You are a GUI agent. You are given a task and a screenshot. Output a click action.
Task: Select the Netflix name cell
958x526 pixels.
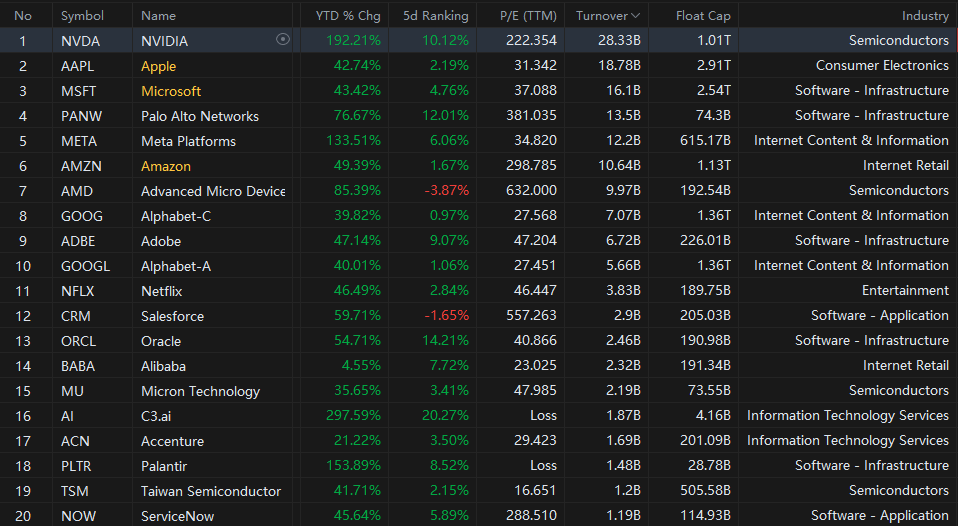coord(161,291)
